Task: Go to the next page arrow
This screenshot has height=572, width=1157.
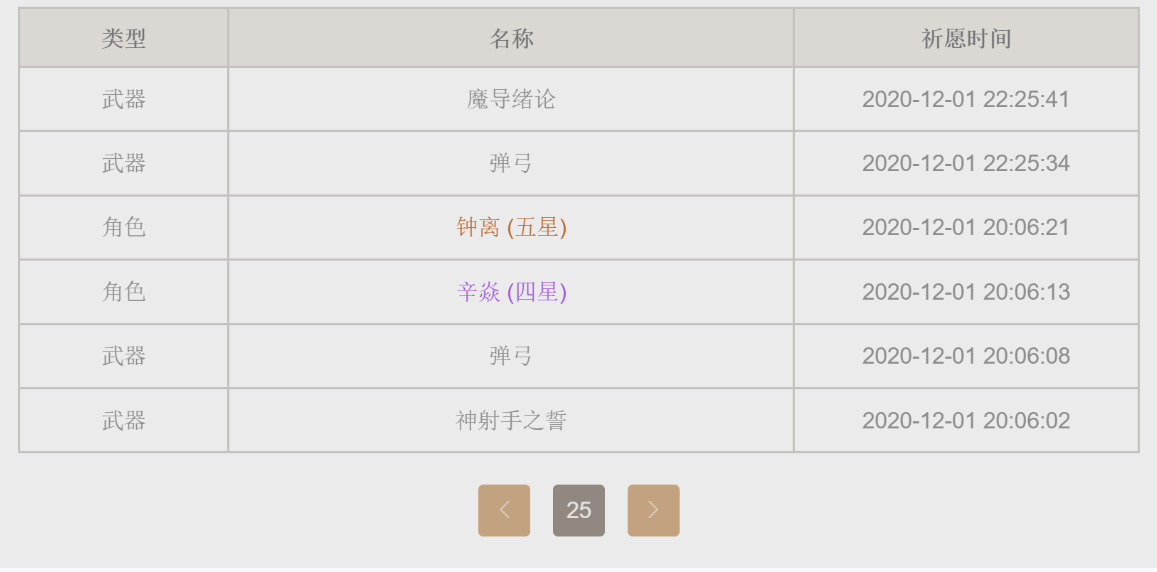Action: tap(653, 510)
